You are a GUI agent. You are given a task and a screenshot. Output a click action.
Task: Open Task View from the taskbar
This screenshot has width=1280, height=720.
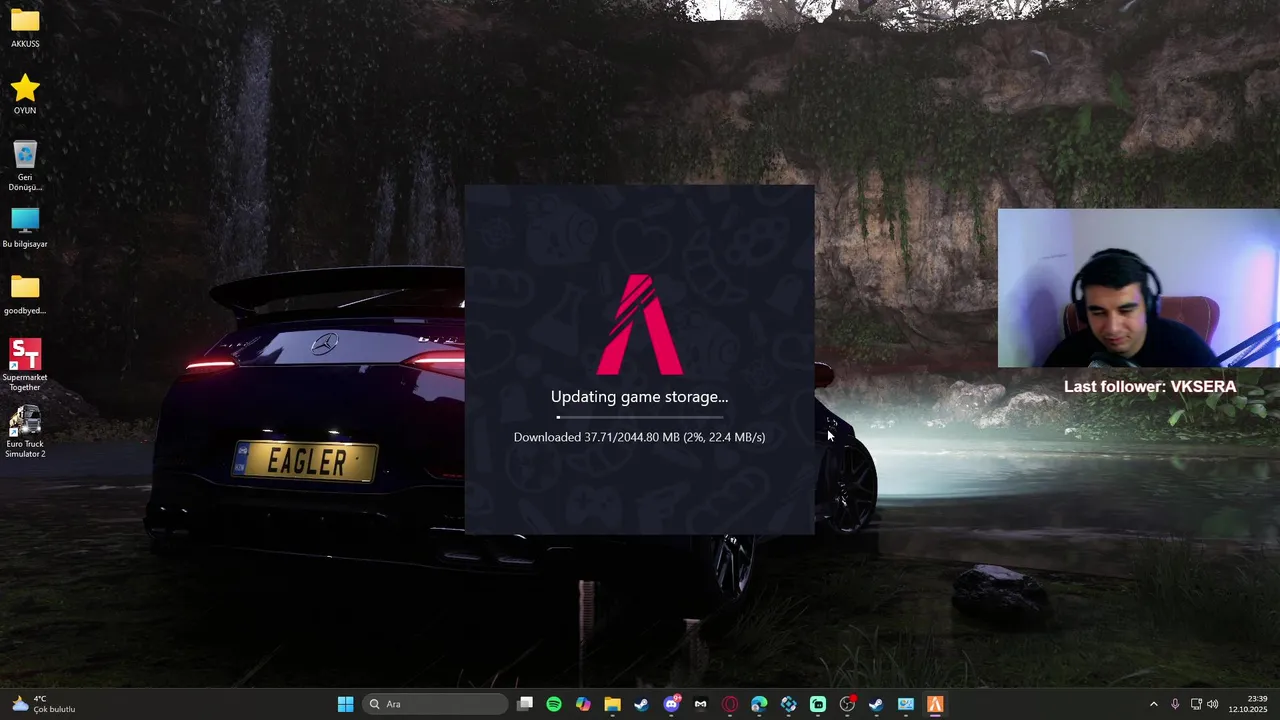525,704
